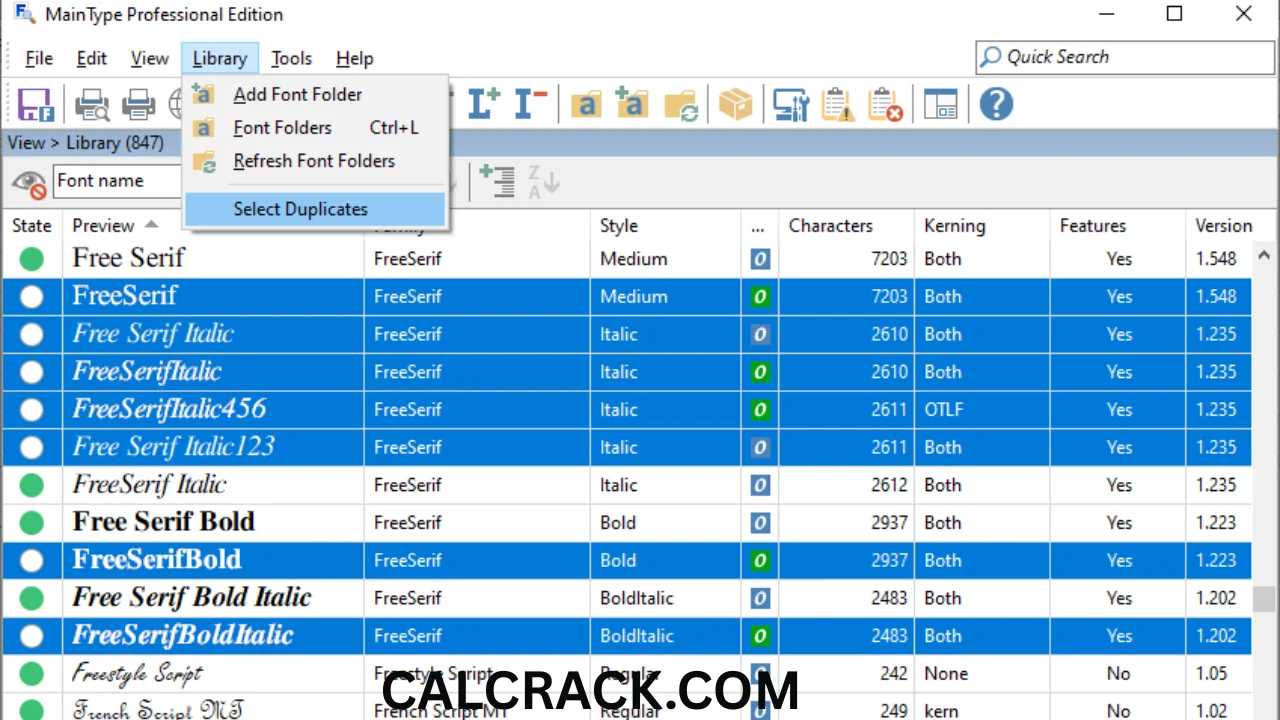
Task: Click the package box toolbar icon
Action: tap(736, 104)
